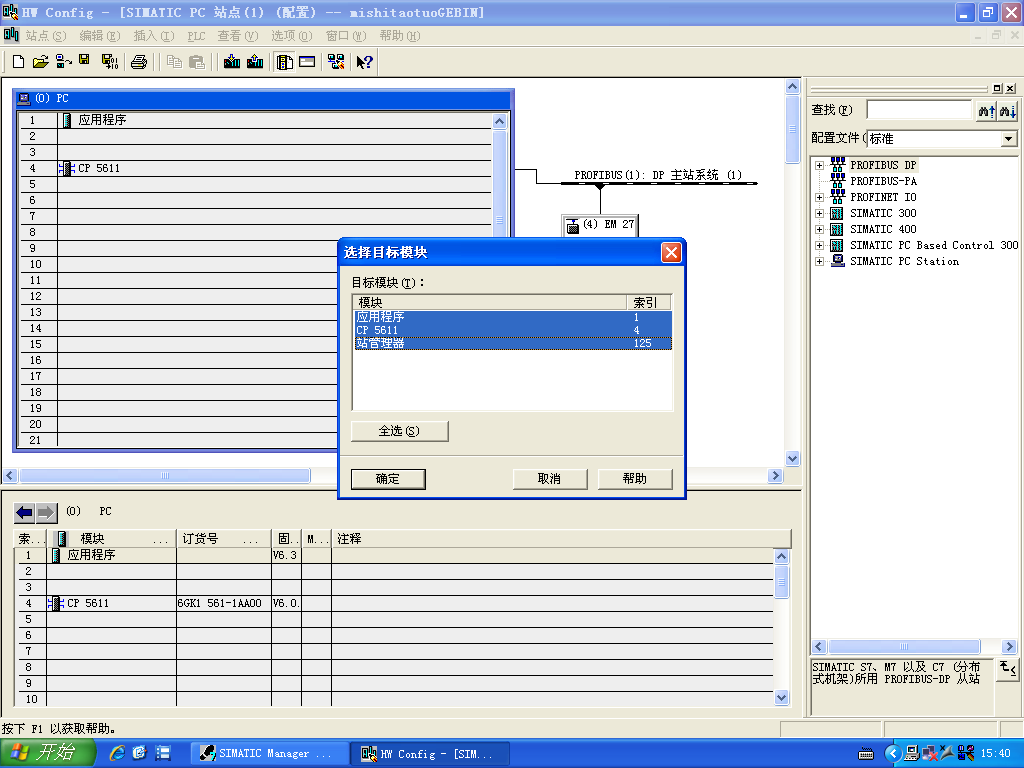This screenshot has width=1024, height=768.
Task: Click scroll down arrow of station view
Action: click(x=792, y=458)
